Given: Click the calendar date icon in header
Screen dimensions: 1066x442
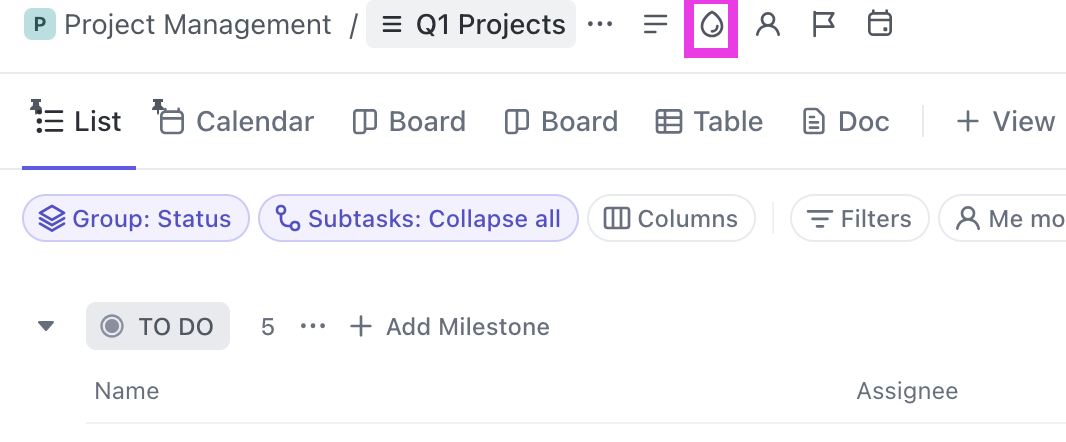Looking at the screenshot, I should [880, 24].
